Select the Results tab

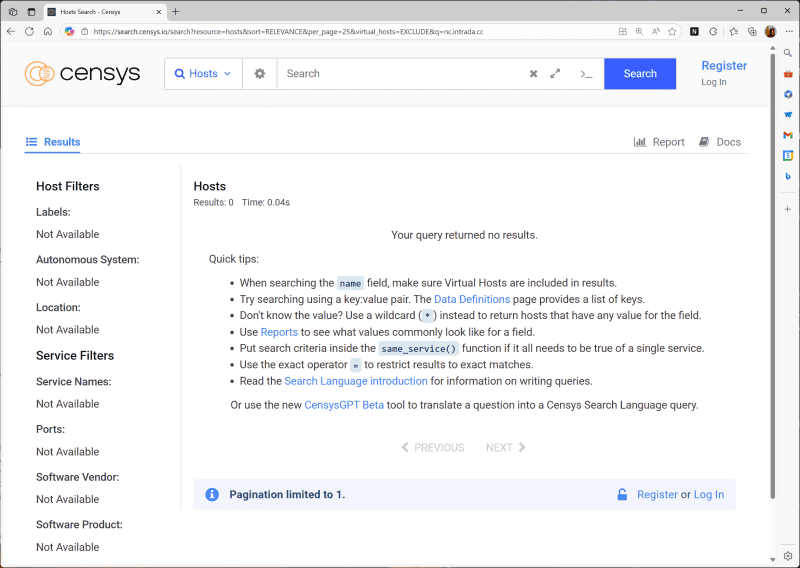[53, 142]
